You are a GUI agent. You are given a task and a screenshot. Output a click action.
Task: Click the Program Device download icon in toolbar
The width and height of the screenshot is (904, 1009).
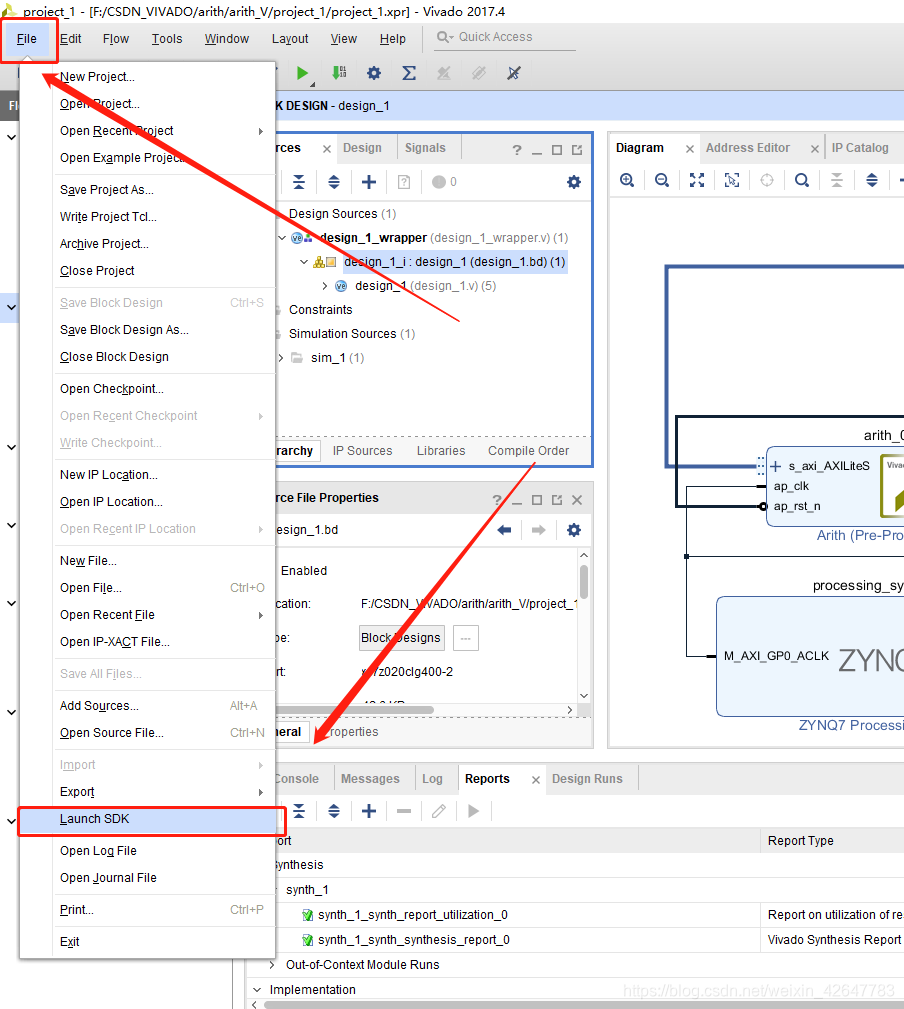[x=338, y=73]
